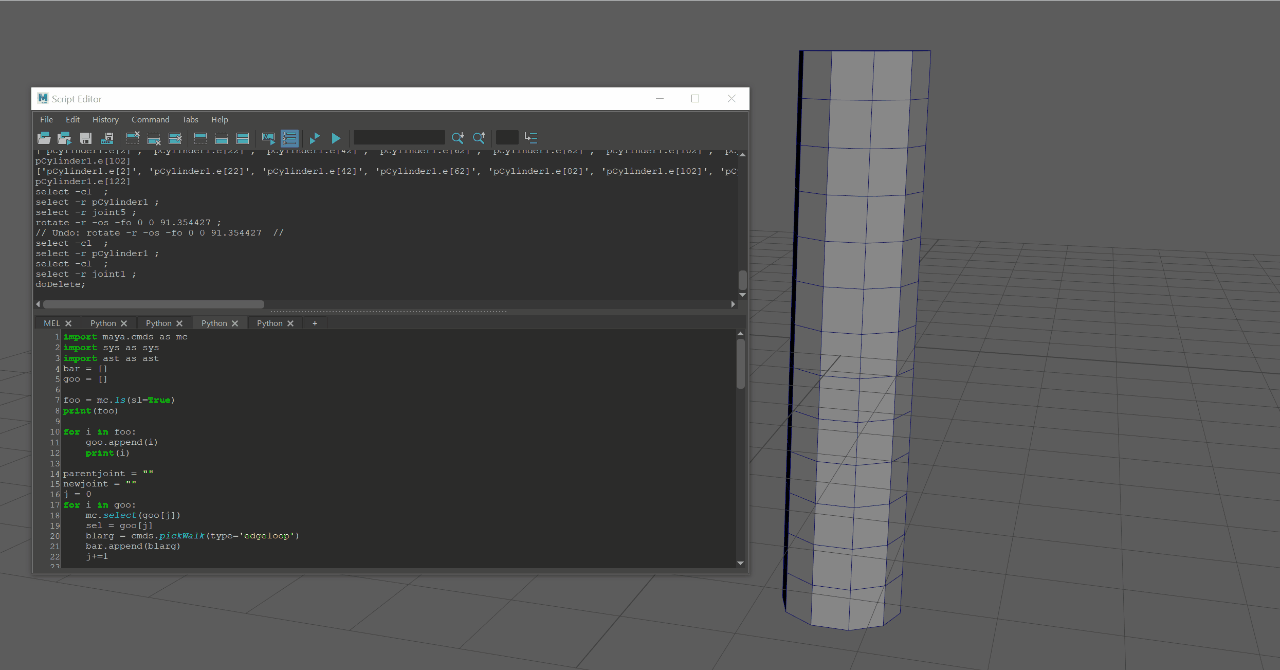The height and width of the screenshot is (670, 1280).
Task: Click the line 'bar.append(blarg)'
Action: pyautogui.click(x=133, y=546)
